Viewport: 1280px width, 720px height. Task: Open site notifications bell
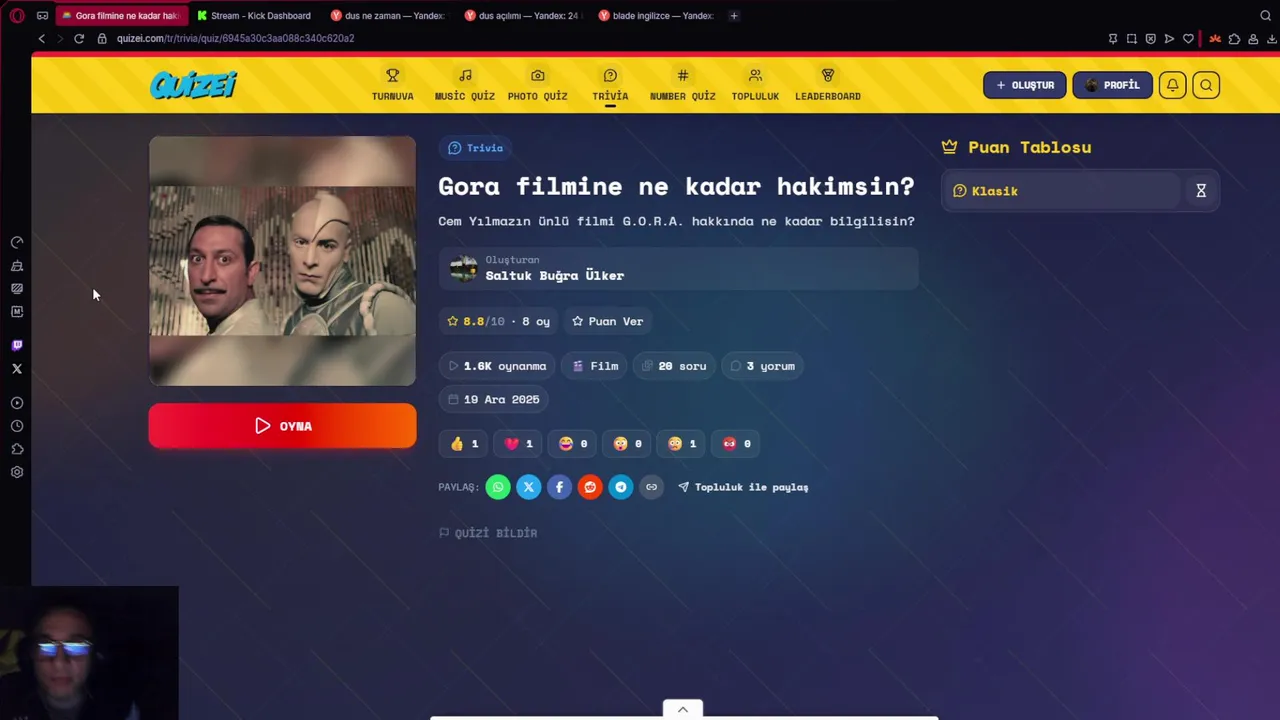(1172, 85)
